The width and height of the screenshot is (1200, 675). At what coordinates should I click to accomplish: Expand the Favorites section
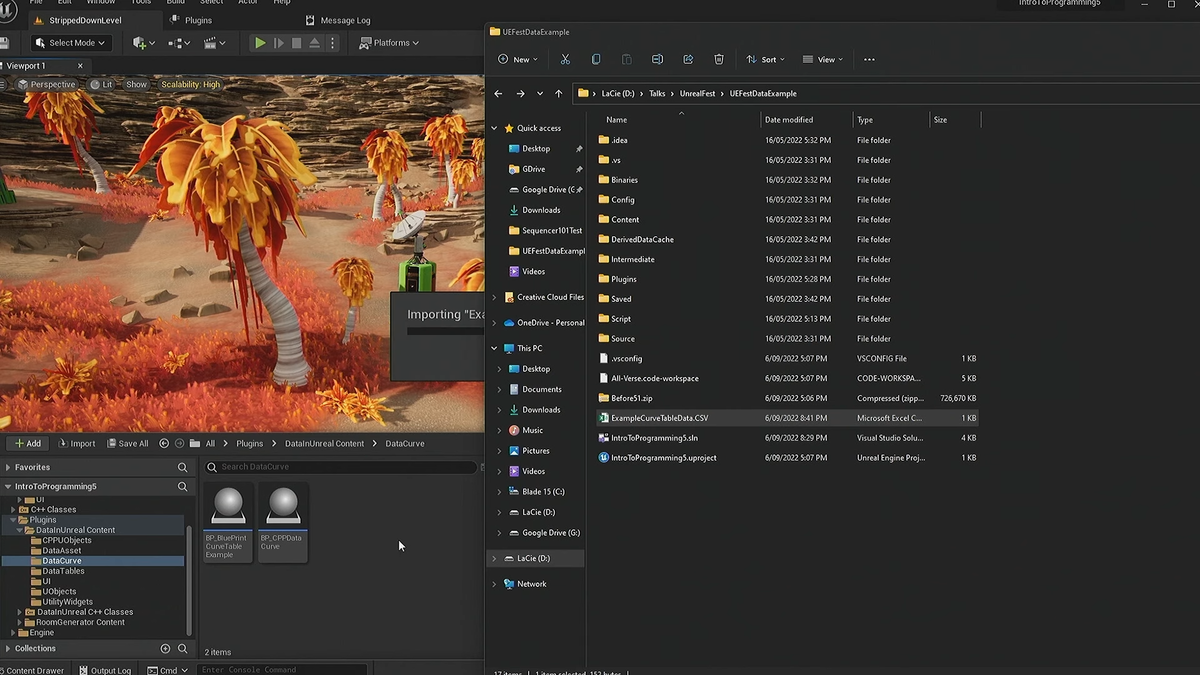click(x=8, y=467)
